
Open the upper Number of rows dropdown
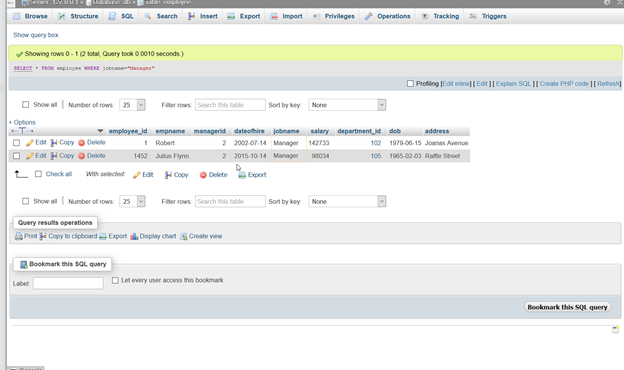coord(133,105)
